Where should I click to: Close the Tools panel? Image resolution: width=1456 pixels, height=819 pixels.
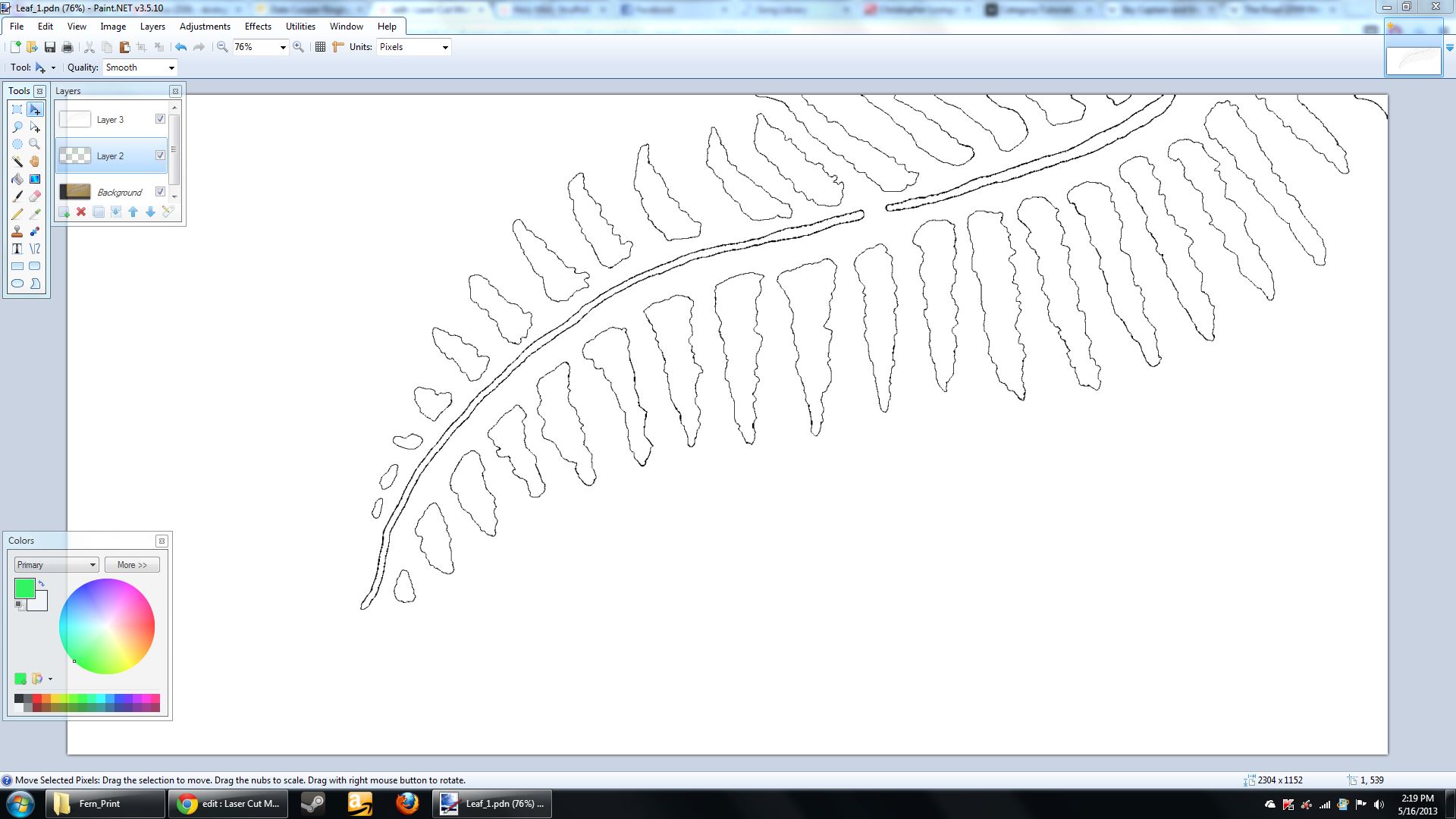tap(40, 91)
